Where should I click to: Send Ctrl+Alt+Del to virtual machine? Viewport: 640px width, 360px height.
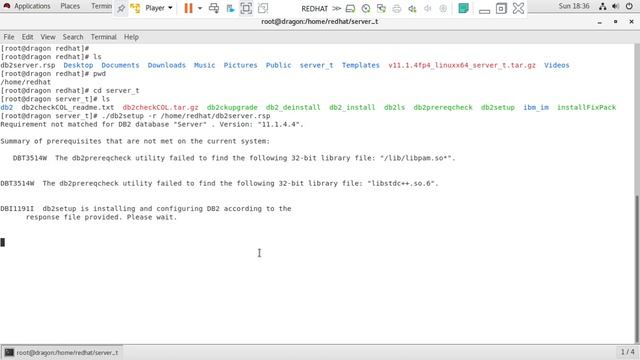click(214, 8)
